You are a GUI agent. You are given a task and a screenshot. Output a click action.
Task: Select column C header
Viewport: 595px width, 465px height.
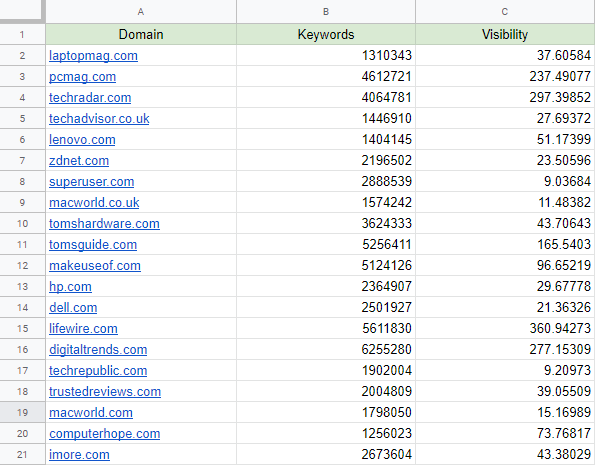tap(505, 12)
